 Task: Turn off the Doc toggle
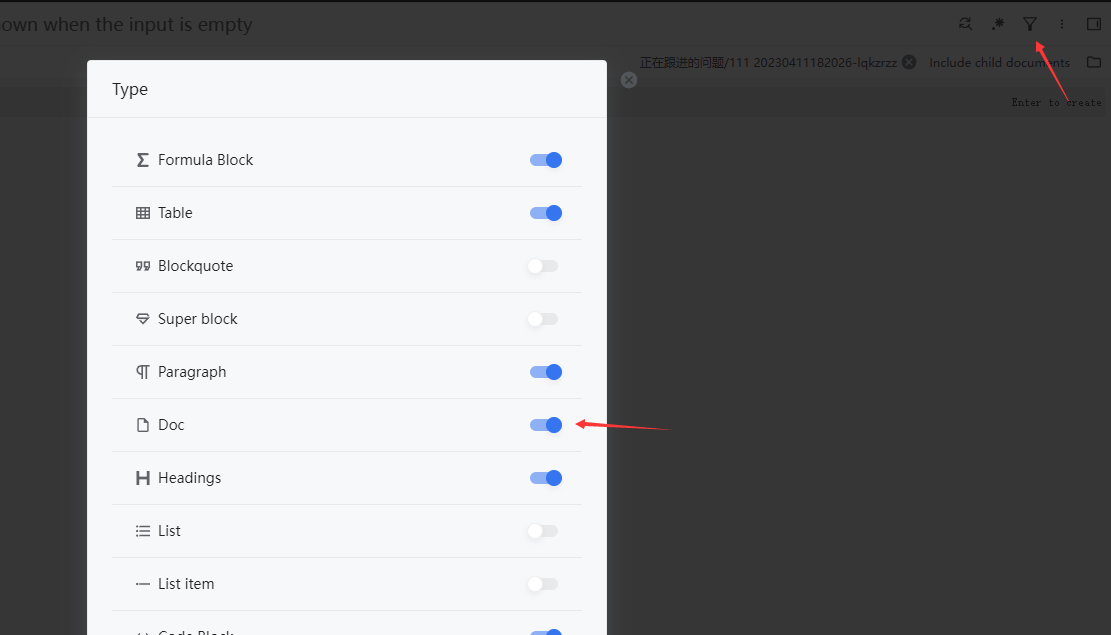[x=545, y=424]
